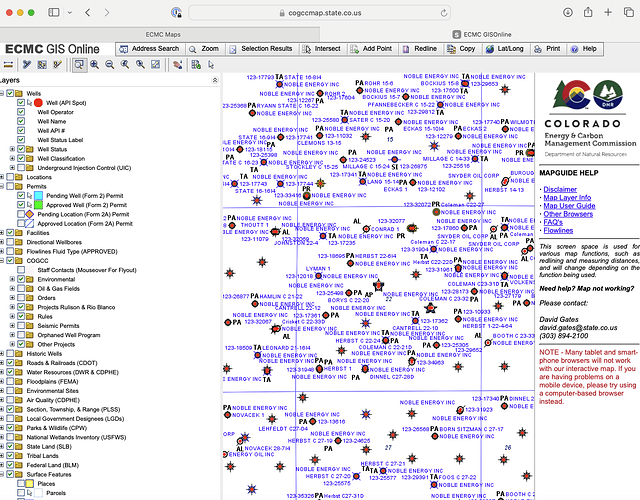
Task: Collapse the Permits layer group
Action: point(3,186)
